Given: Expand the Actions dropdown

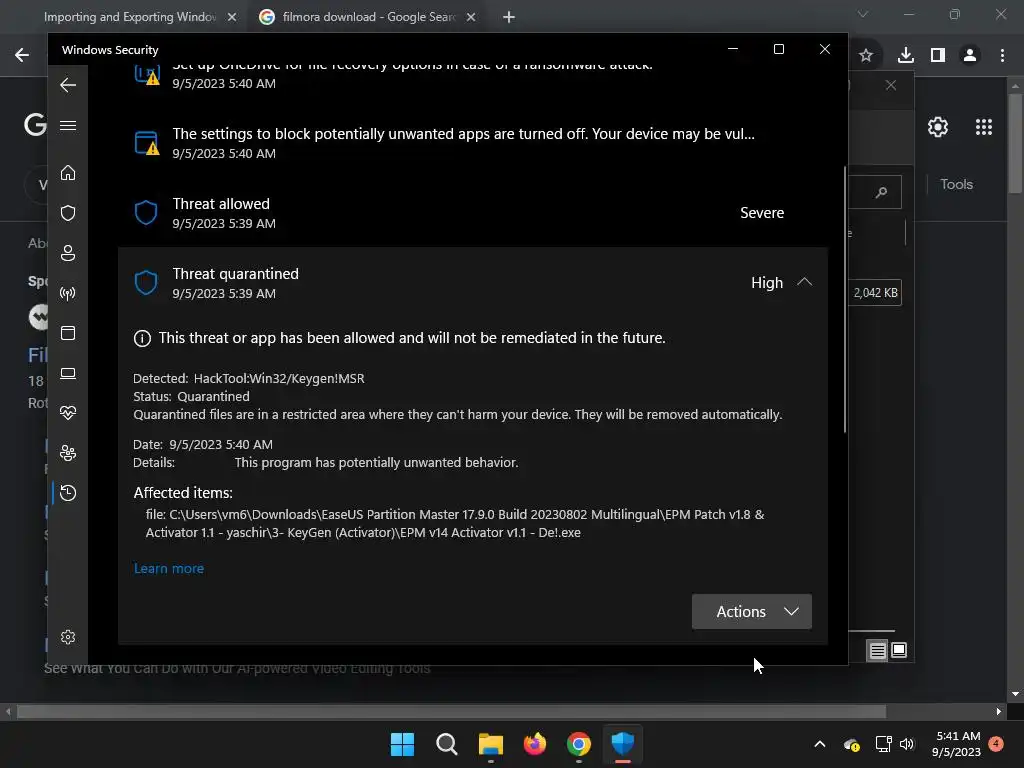Looking at the screenshot, I should tap(752, 611).
